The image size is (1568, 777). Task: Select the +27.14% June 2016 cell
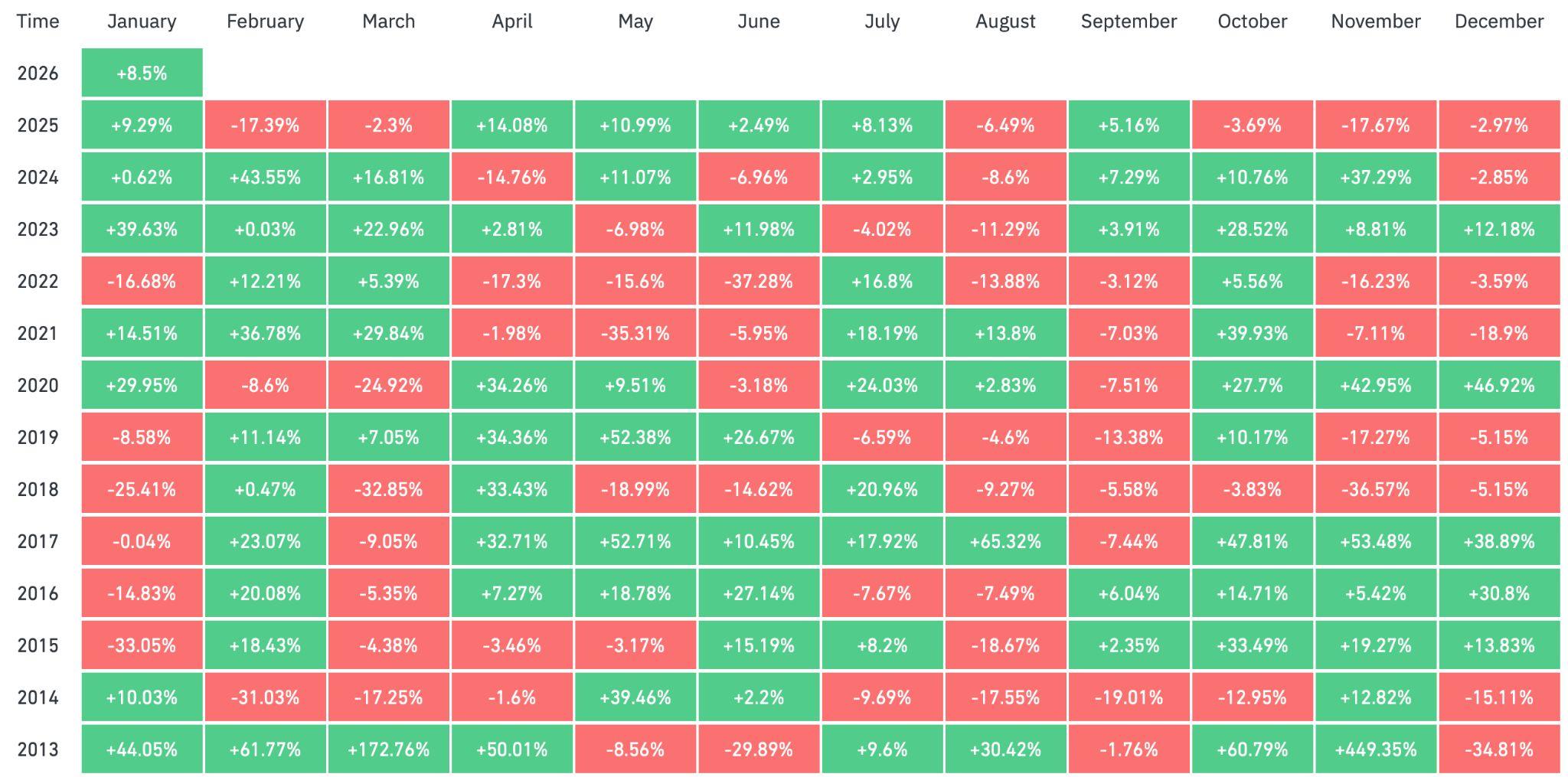(x=758, y=594)
